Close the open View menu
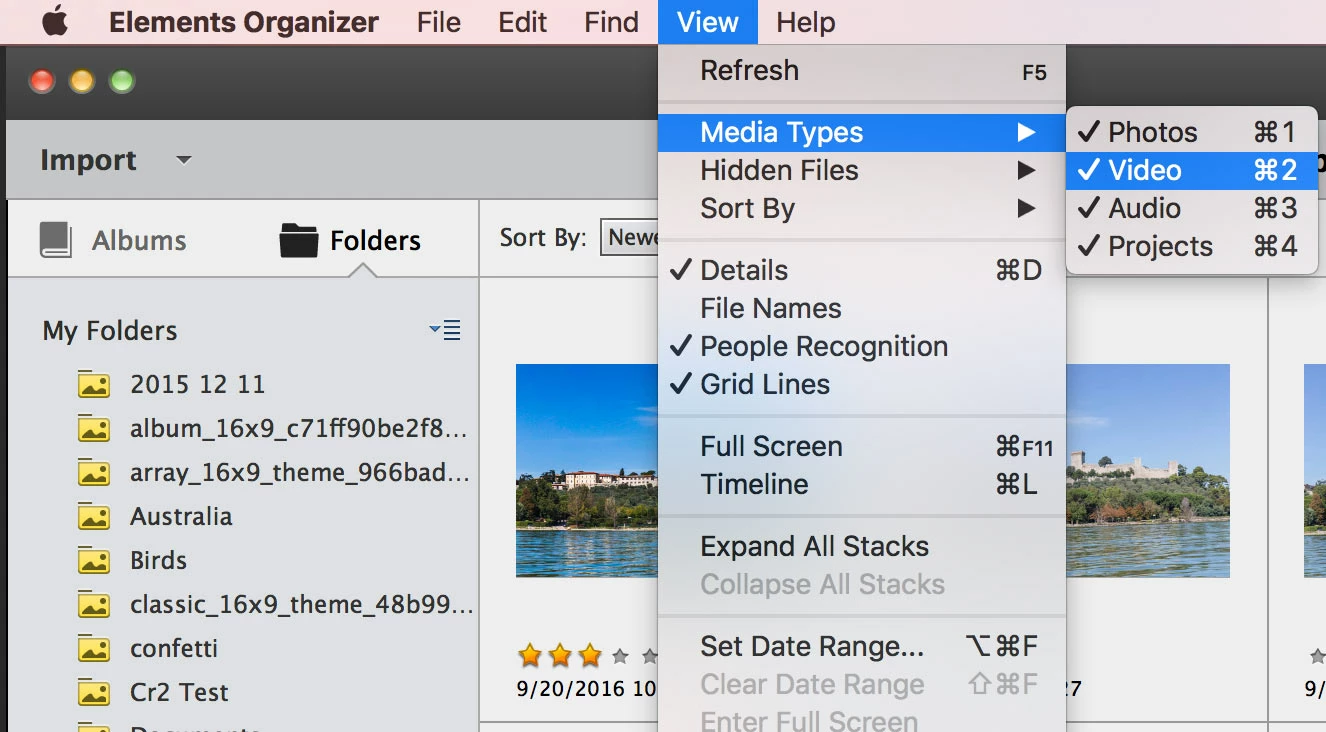Viewport: 1326px width, 732px height. (x=708, y=22)
